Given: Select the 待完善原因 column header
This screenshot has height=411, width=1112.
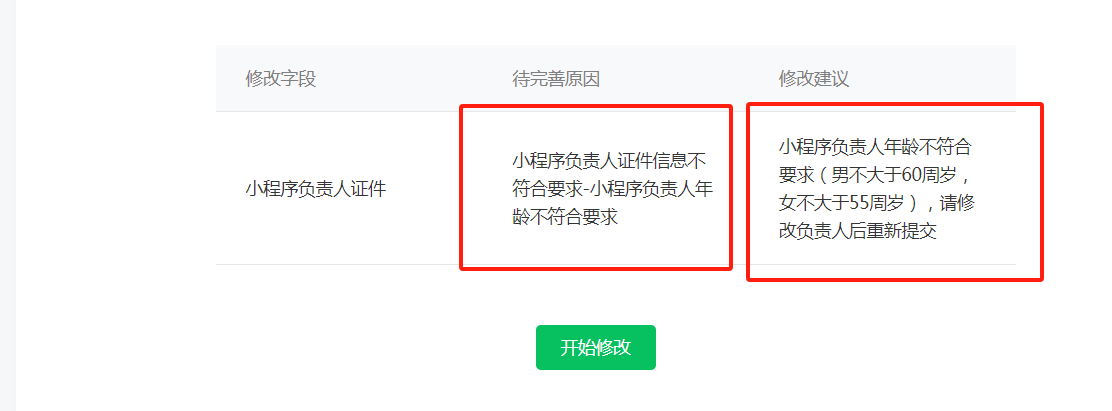Looking at the screenshot, I should (556, 79).
